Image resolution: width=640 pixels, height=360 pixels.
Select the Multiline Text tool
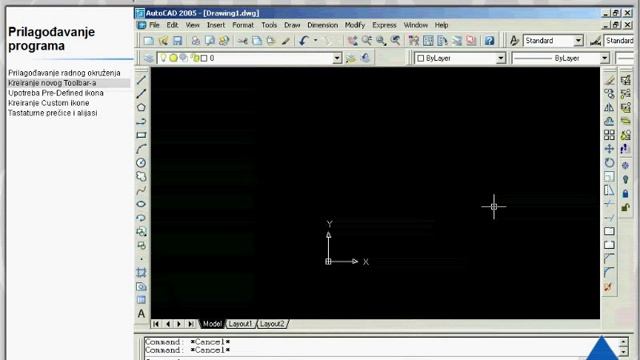point(141,313)
